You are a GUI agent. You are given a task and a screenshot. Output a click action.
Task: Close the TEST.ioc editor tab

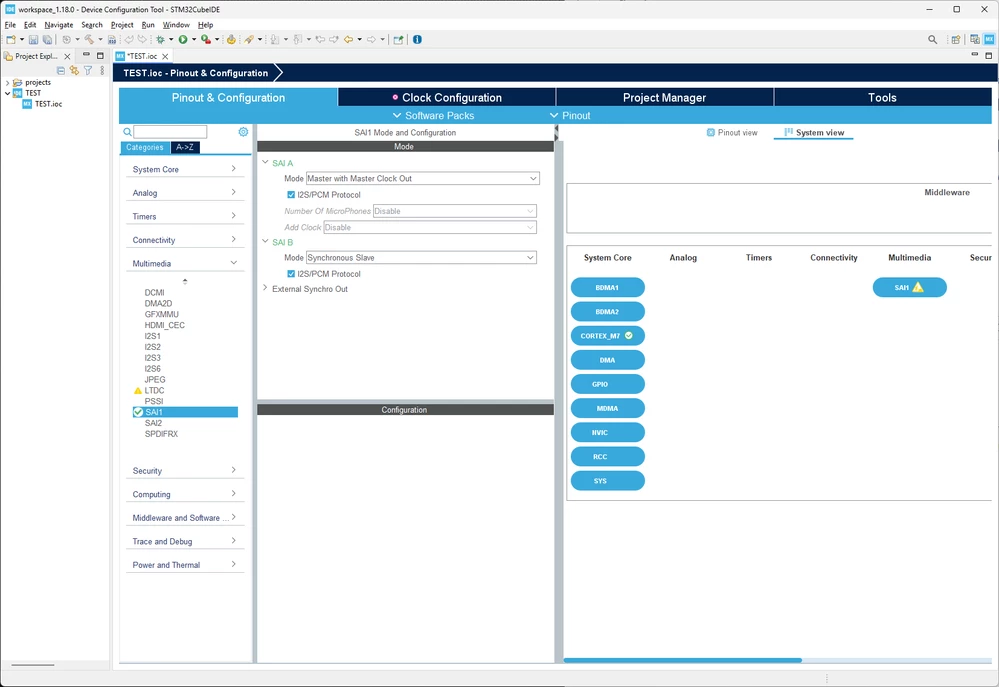coord(165,56)
